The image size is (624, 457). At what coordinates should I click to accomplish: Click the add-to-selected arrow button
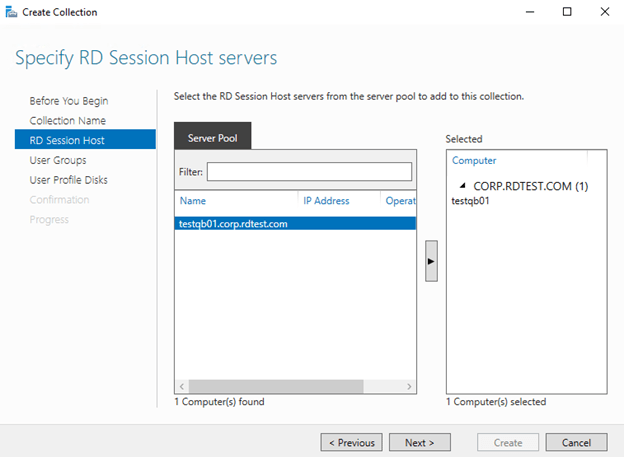pos(431,260)
